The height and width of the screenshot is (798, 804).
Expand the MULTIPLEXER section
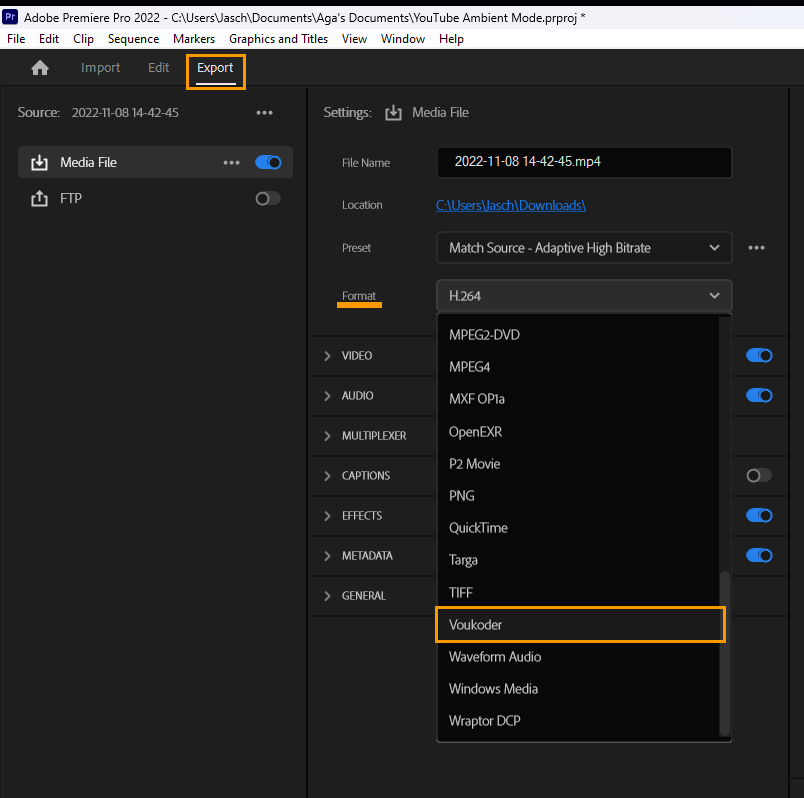point(327,435)
